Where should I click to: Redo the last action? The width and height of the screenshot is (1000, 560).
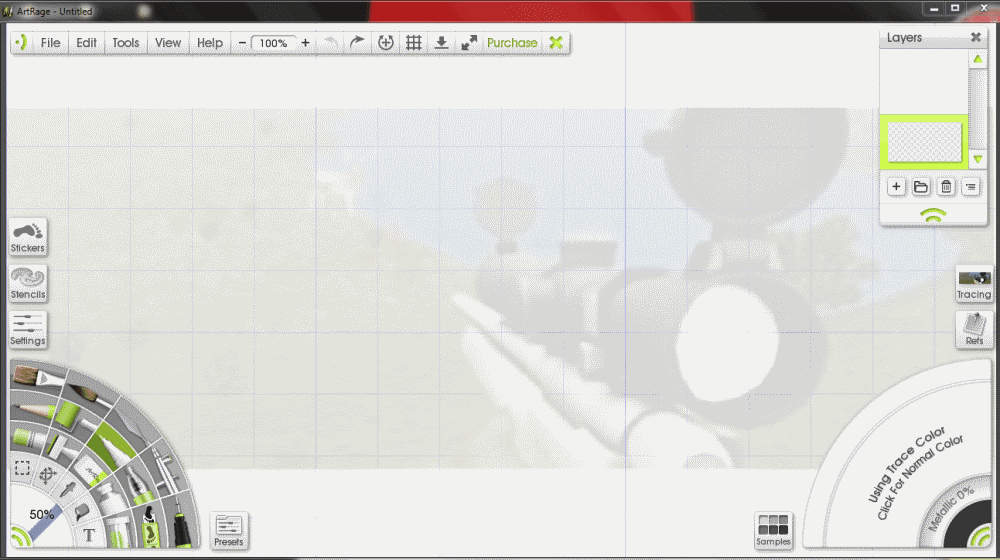[357, 43]
